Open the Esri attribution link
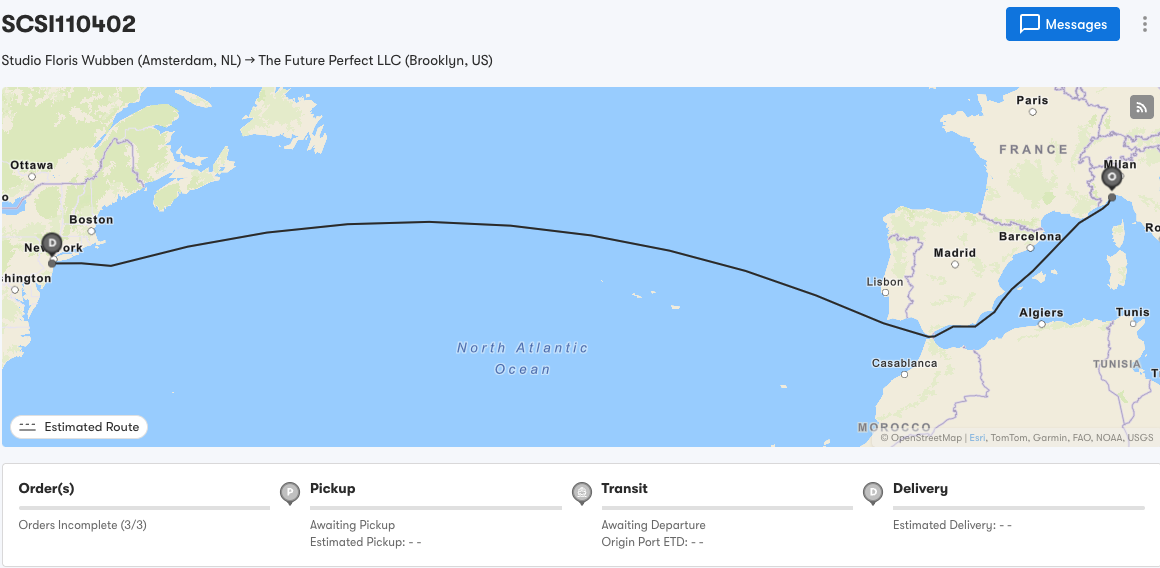Image resolution: width=1160 pixels, height=568 pixels. [x=976, y=438]
